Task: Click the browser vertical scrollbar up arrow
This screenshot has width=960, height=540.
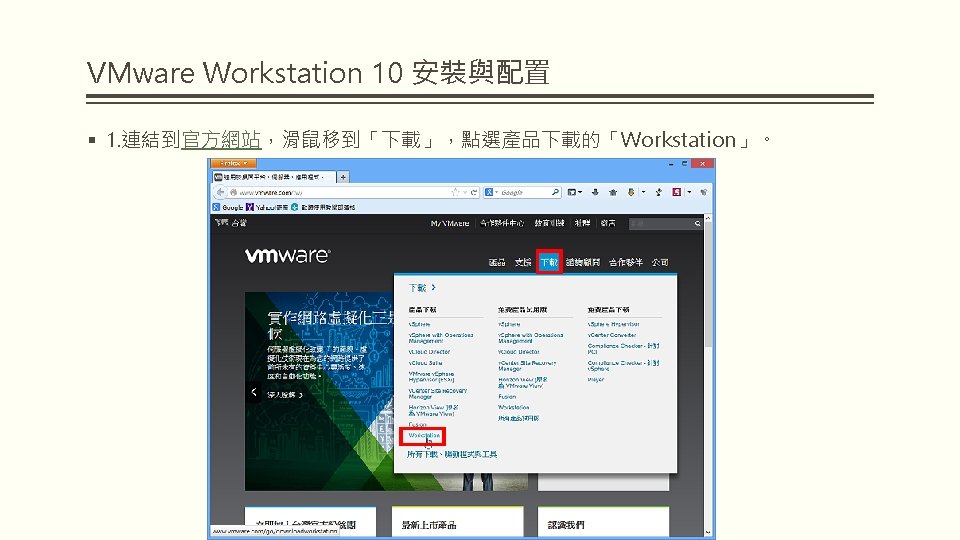Action: (708, 219)
